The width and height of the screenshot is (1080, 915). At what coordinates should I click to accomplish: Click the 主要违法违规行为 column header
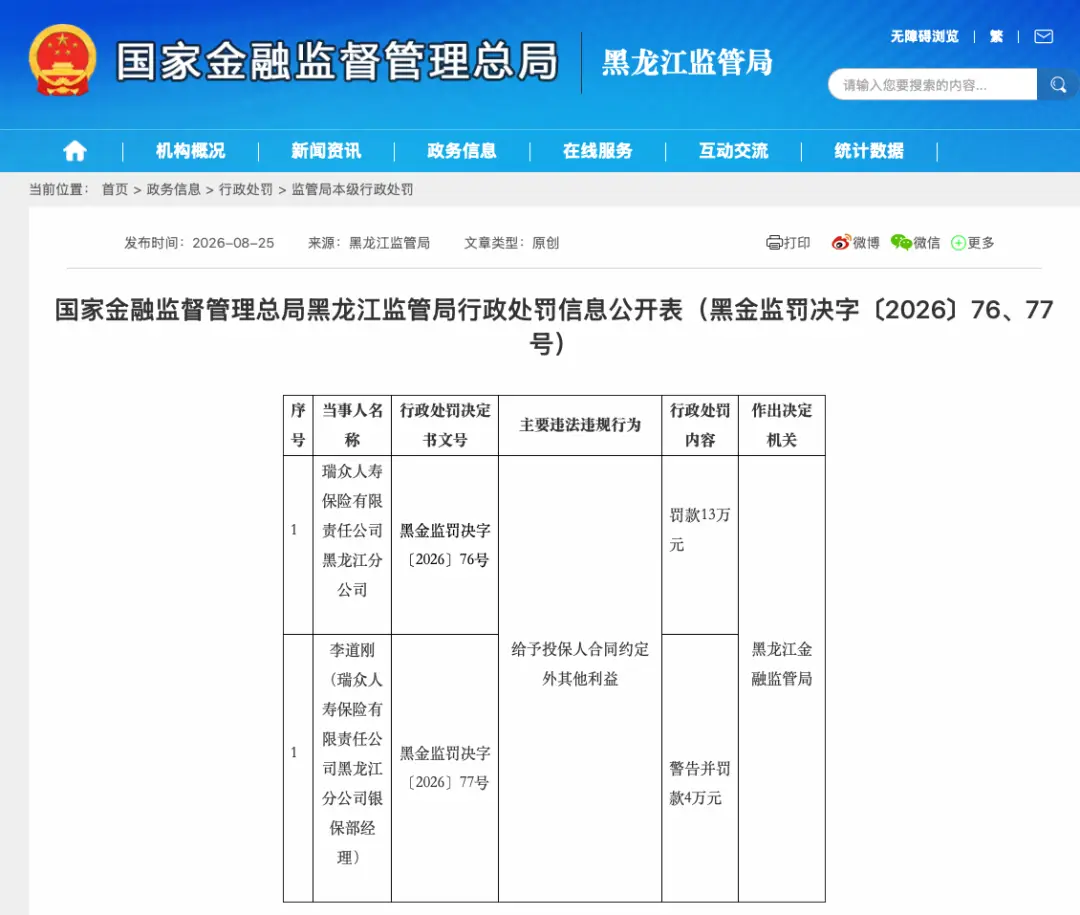point(580,425)
